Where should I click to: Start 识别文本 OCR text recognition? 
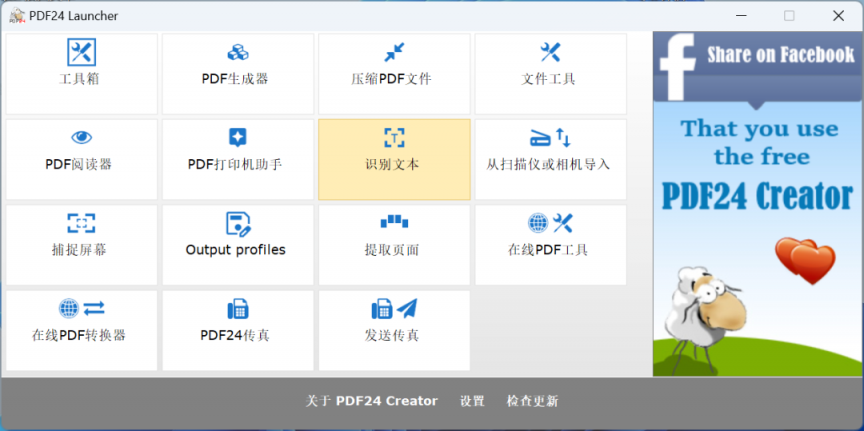394,159
